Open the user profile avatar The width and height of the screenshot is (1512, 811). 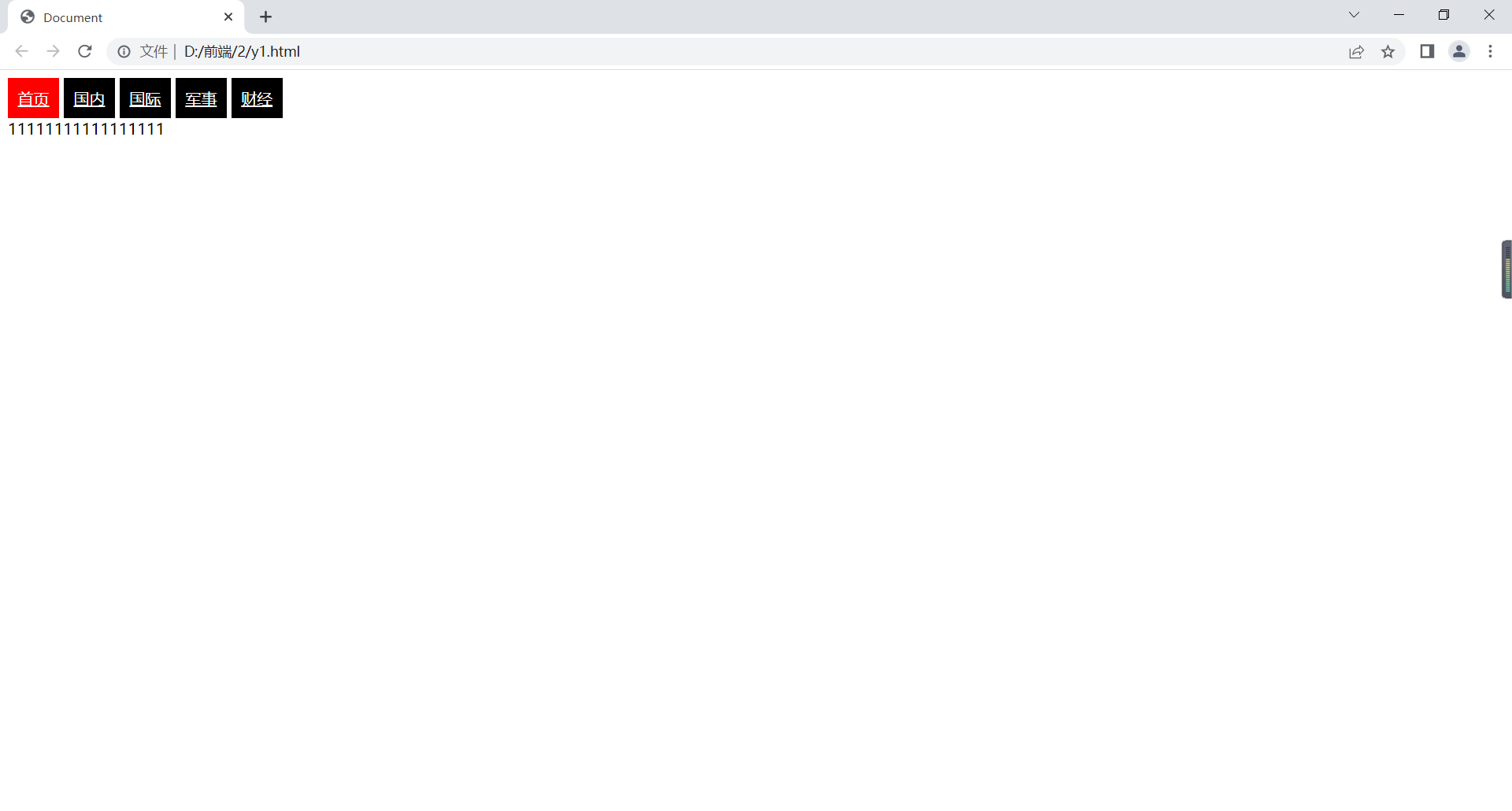pos(1459,51)
